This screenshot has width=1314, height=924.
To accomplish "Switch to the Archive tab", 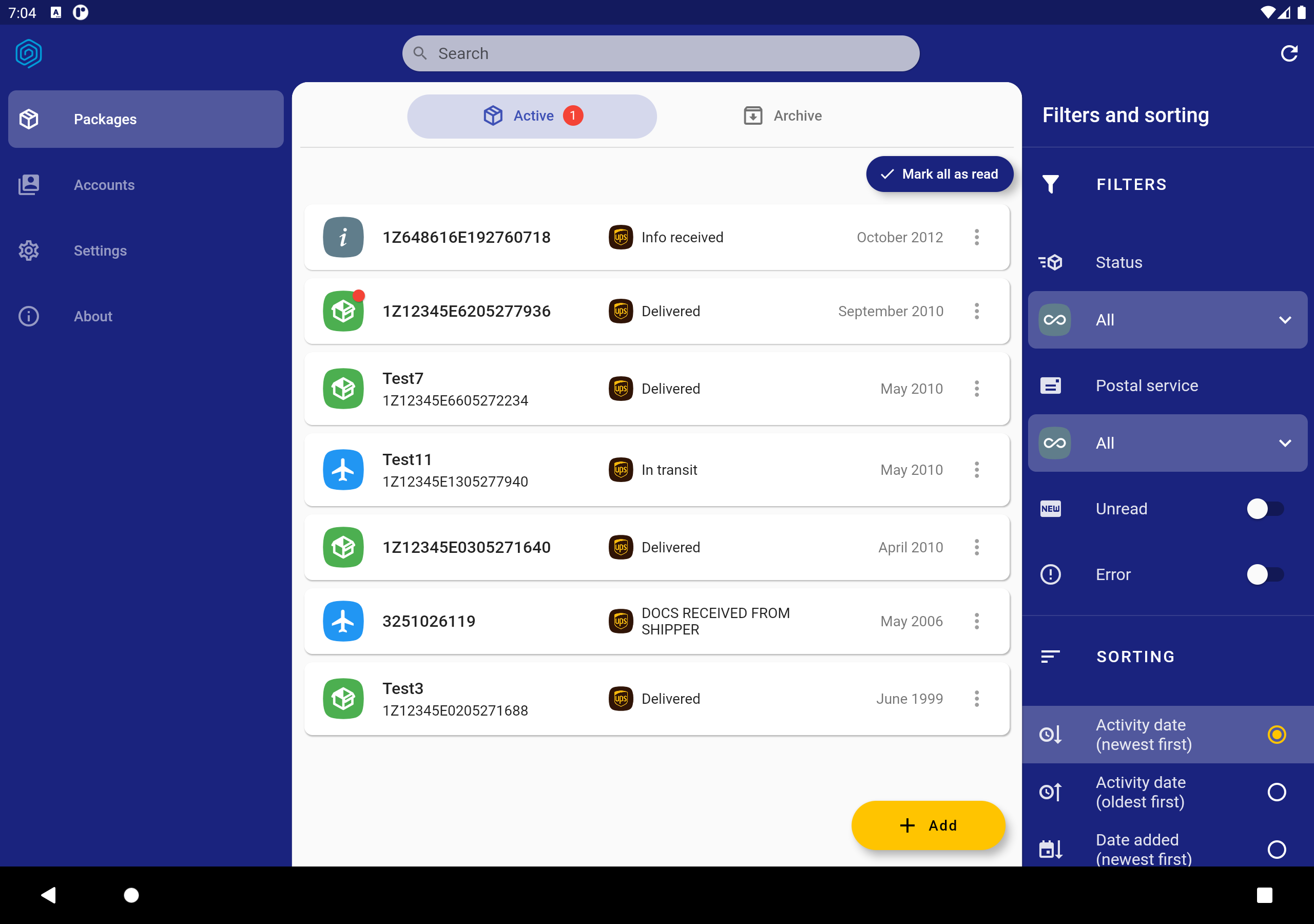I will pos(782,115).
